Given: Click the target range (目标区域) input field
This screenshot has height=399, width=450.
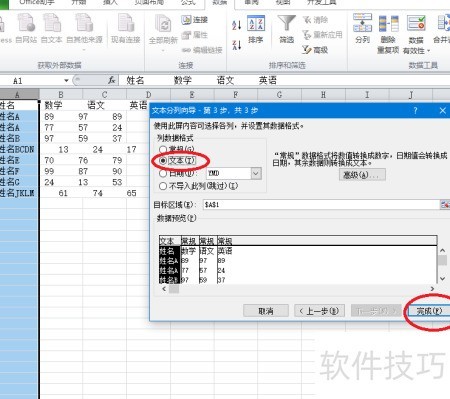Looking at the screenshot, I should (x=321, y=204).
